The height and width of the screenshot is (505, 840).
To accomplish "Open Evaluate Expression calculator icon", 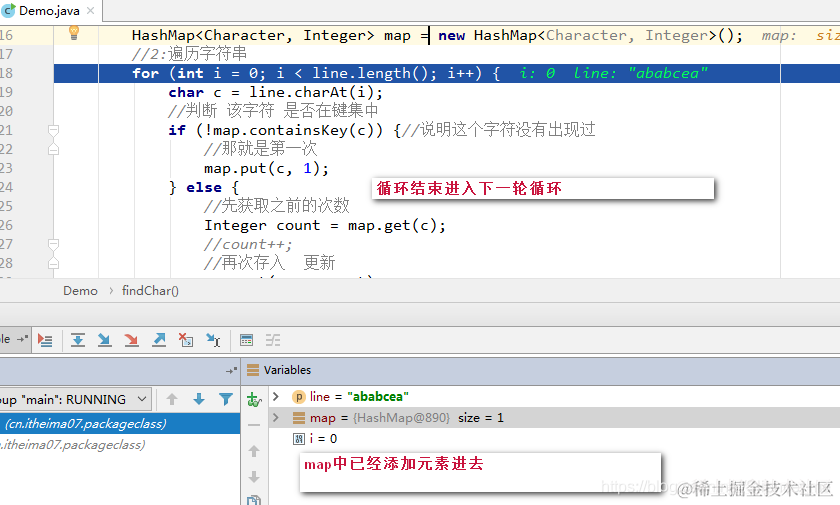I will click(246, 340).
